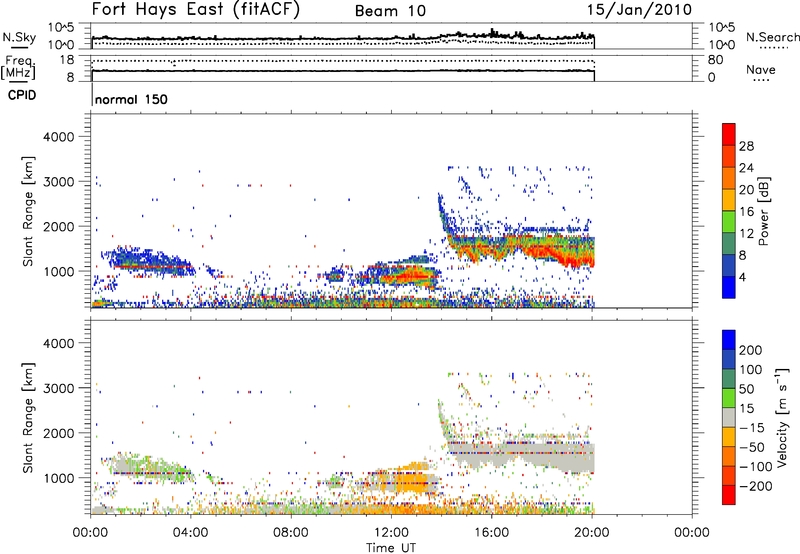This screenshot has width=800, height=554.
Task: Click the '80' tick on the Nave axis
Action: coord(715,60)
